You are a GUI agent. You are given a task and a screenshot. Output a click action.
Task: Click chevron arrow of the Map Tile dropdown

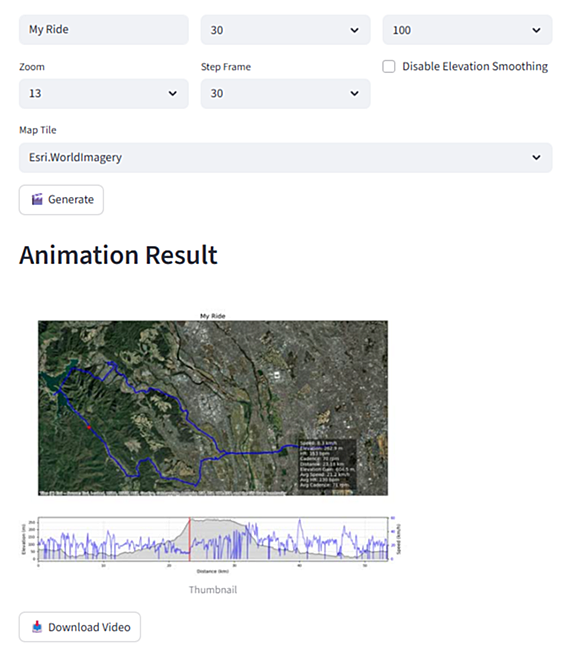pos(536,157)
